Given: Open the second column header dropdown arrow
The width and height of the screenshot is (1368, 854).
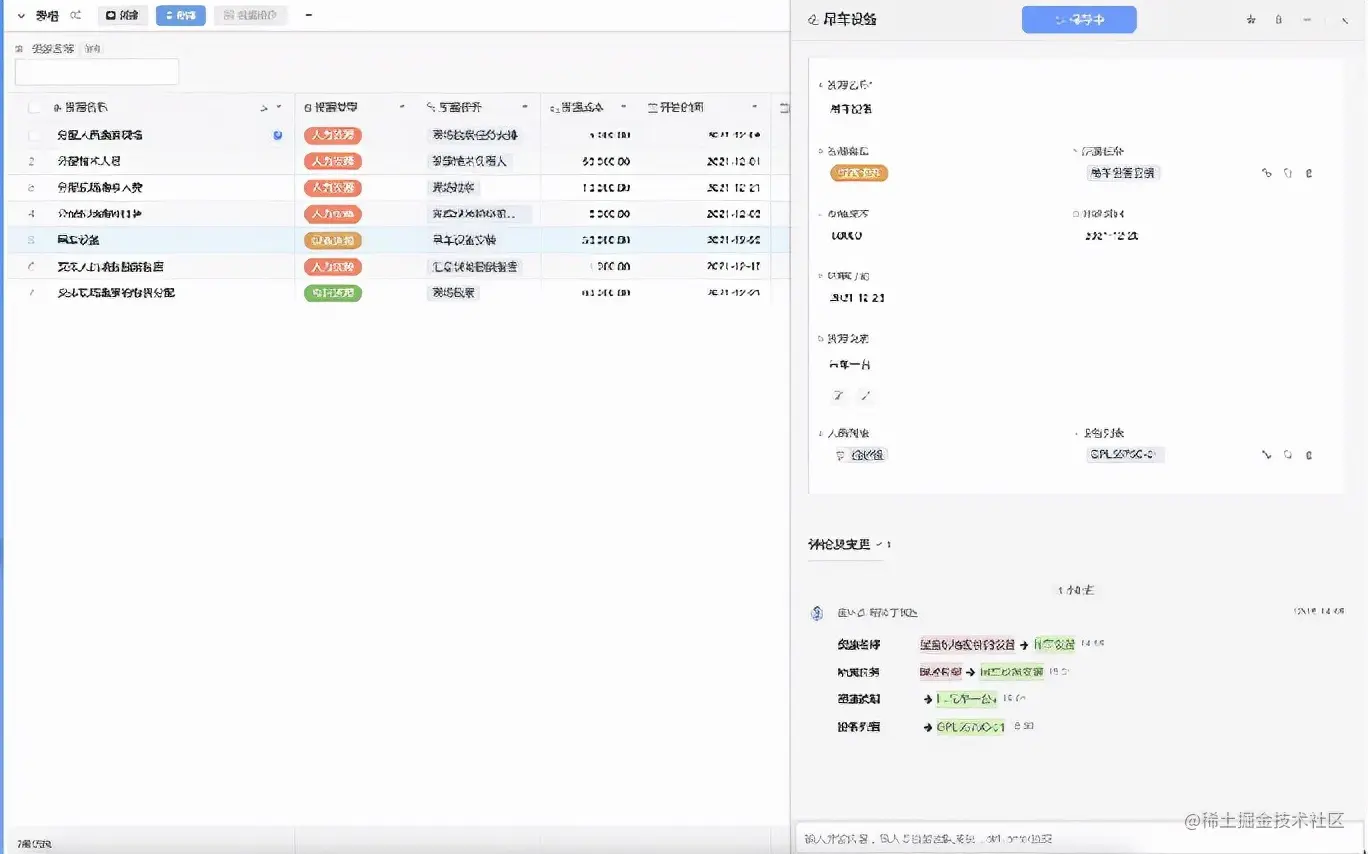Looking at the screenshot, I should [402, 107].
